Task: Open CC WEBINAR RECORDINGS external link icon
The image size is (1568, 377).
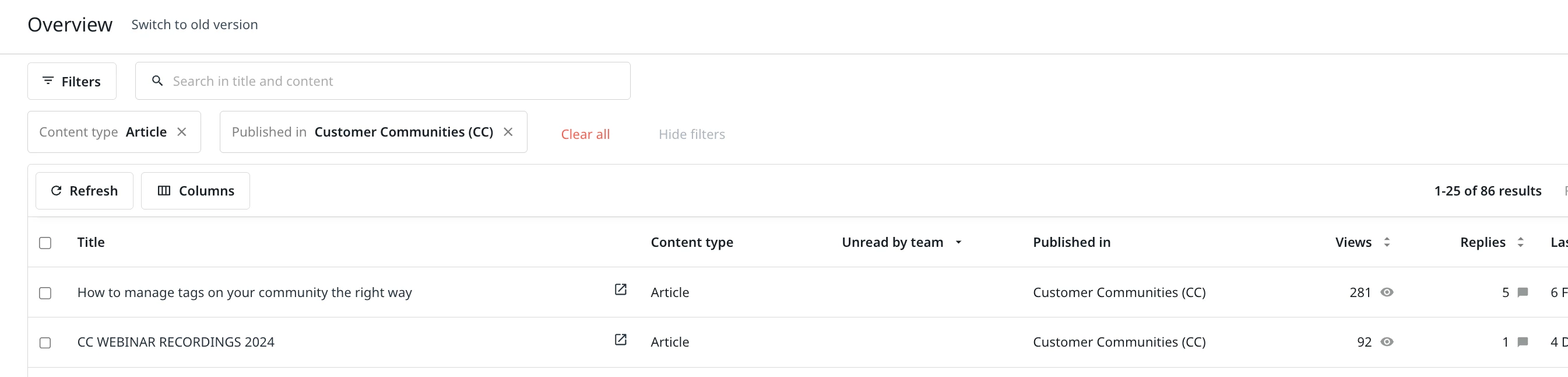Action: pos(620,339)
